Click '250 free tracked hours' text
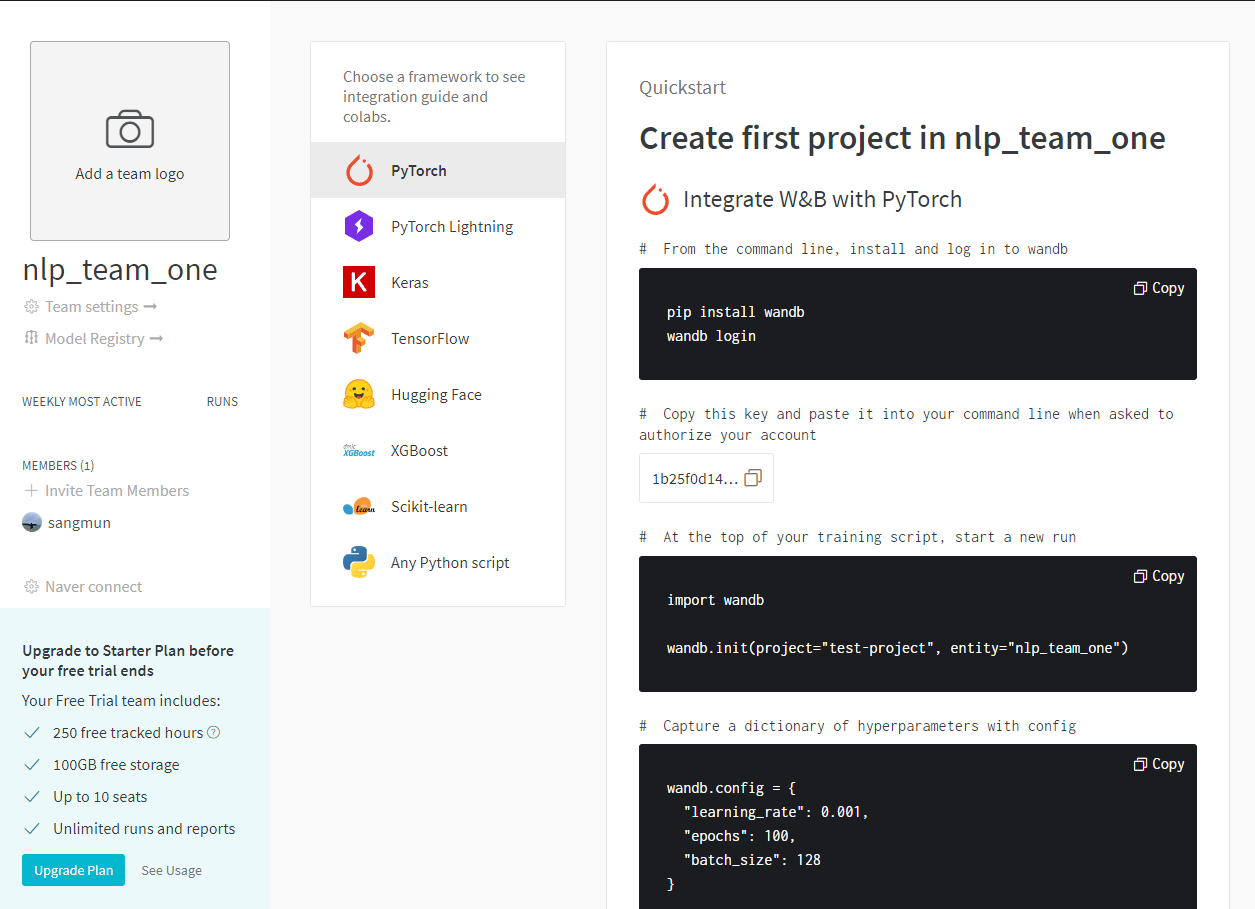The height and width of the screenshot is (909, 1255). pos(128,733)
